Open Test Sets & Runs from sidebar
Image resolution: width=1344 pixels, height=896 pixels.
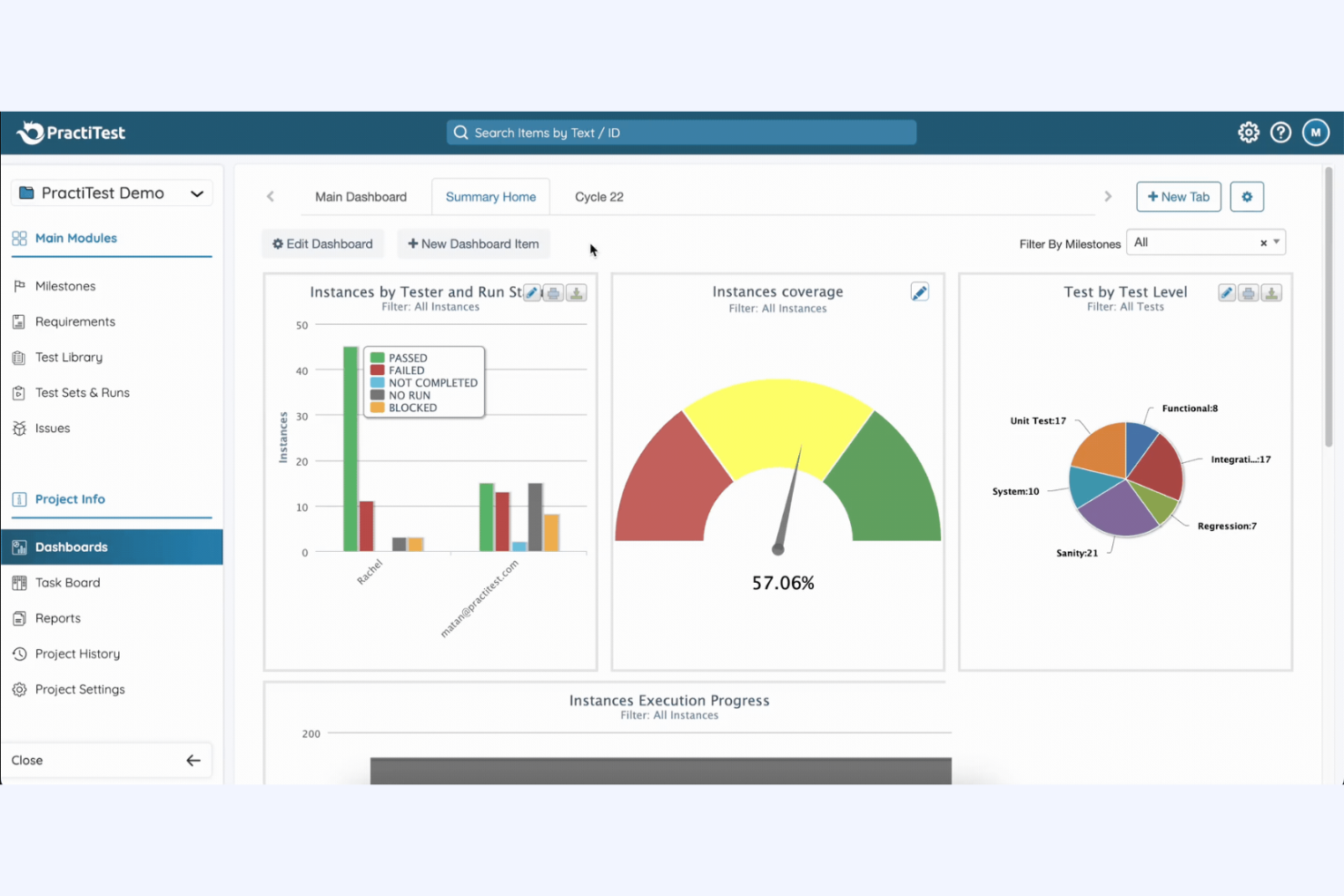pos(19,392)
